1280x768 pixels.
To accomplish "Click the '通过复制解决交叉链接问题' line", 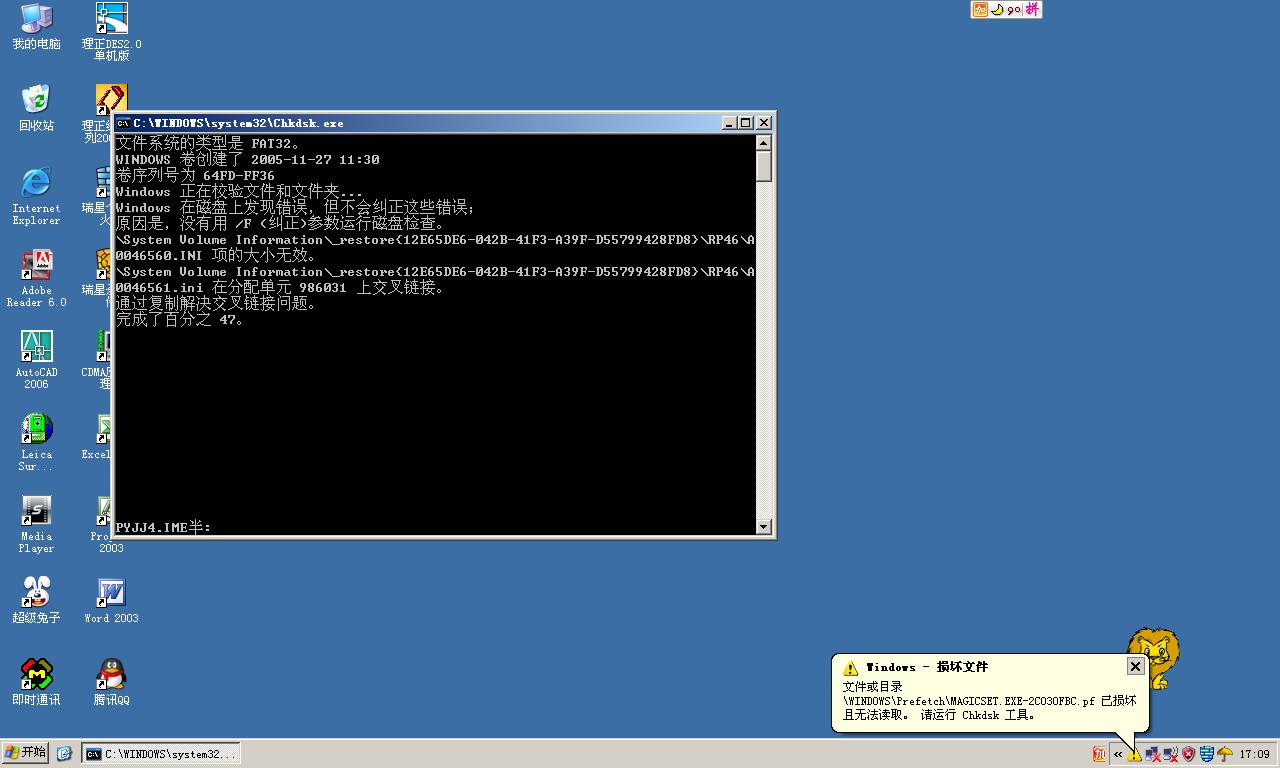I will pyautogui.click(x=216, y=304).
